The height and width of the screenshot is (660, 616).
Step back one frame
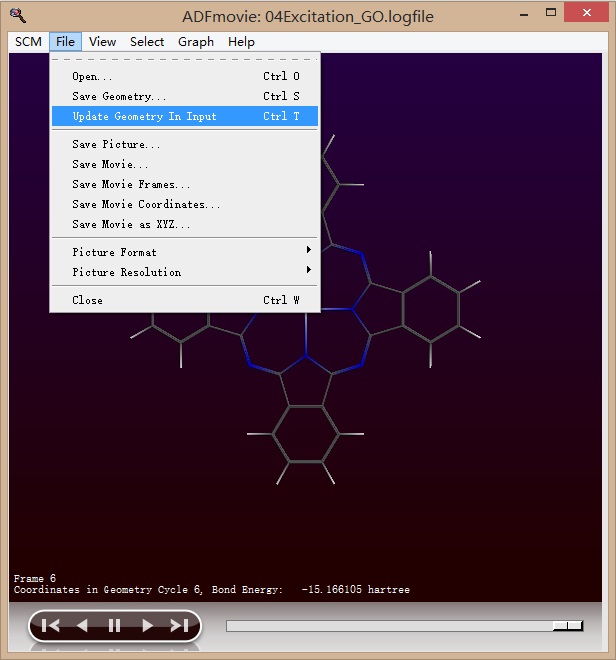pyautogui.click(x=83, y=625)
